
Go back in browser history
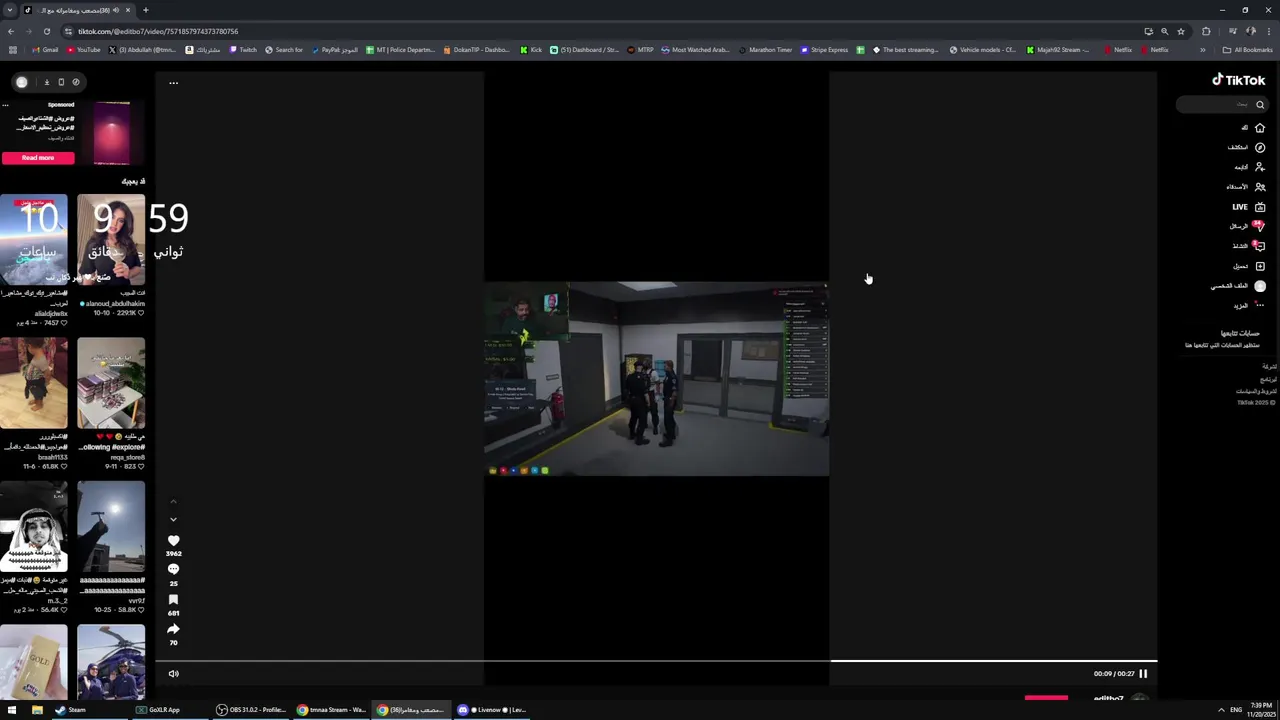click(11, 31)
